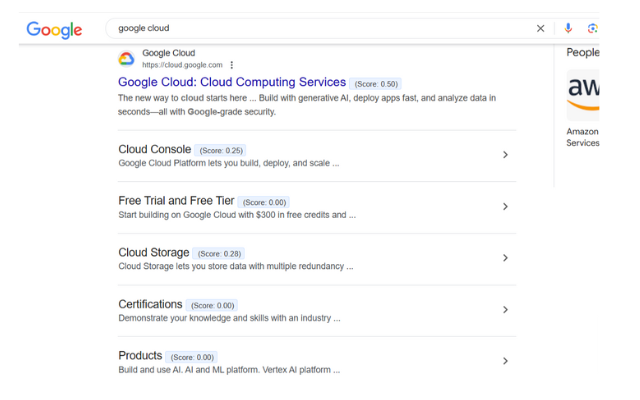This screenshot has height=400, width=640.
Task: Start voice search with the microphone icon
Action: (x=568, y=28)
